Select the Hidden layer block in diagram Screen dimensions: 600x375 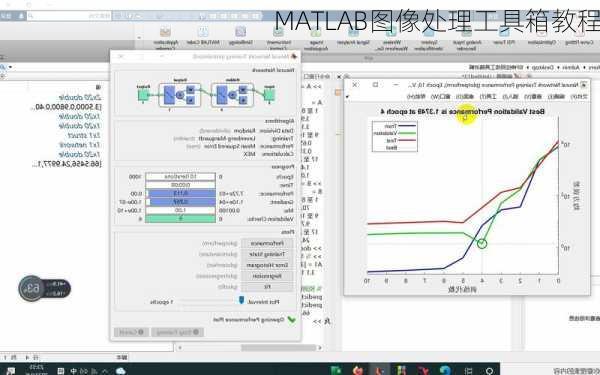coord(232,95)
